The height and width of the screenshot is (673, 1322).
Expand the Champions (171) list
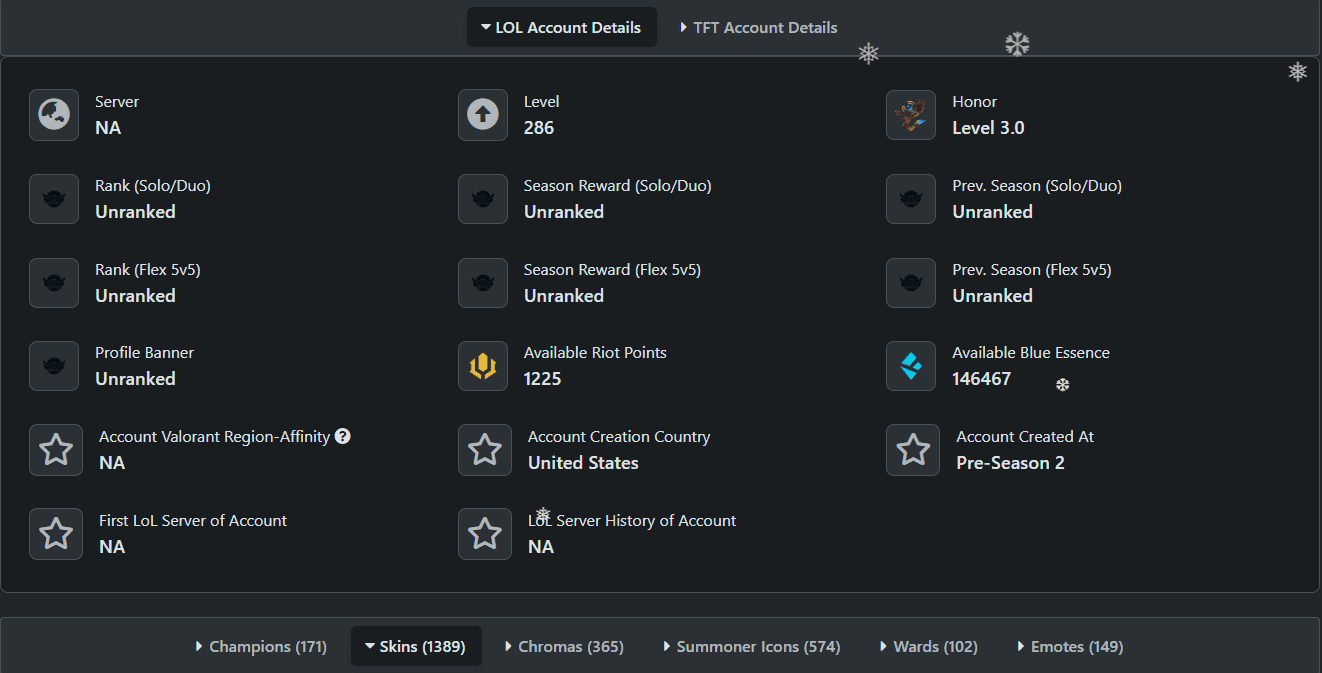point(261,647)
